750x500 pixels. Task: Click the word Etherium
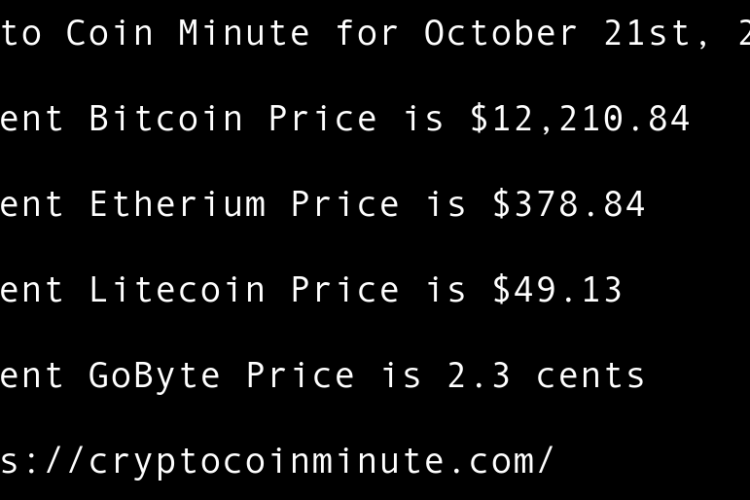coord(178,205)
